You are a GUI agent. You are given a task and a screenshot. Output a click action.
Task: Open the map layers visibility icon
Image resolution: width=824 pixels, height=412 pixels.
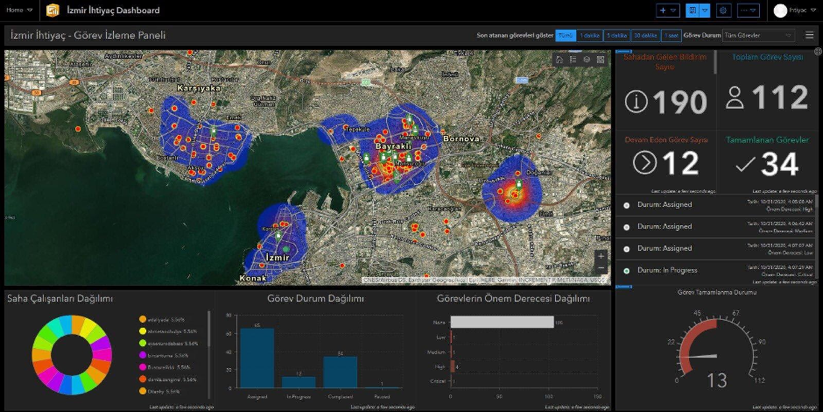point(586,59)
